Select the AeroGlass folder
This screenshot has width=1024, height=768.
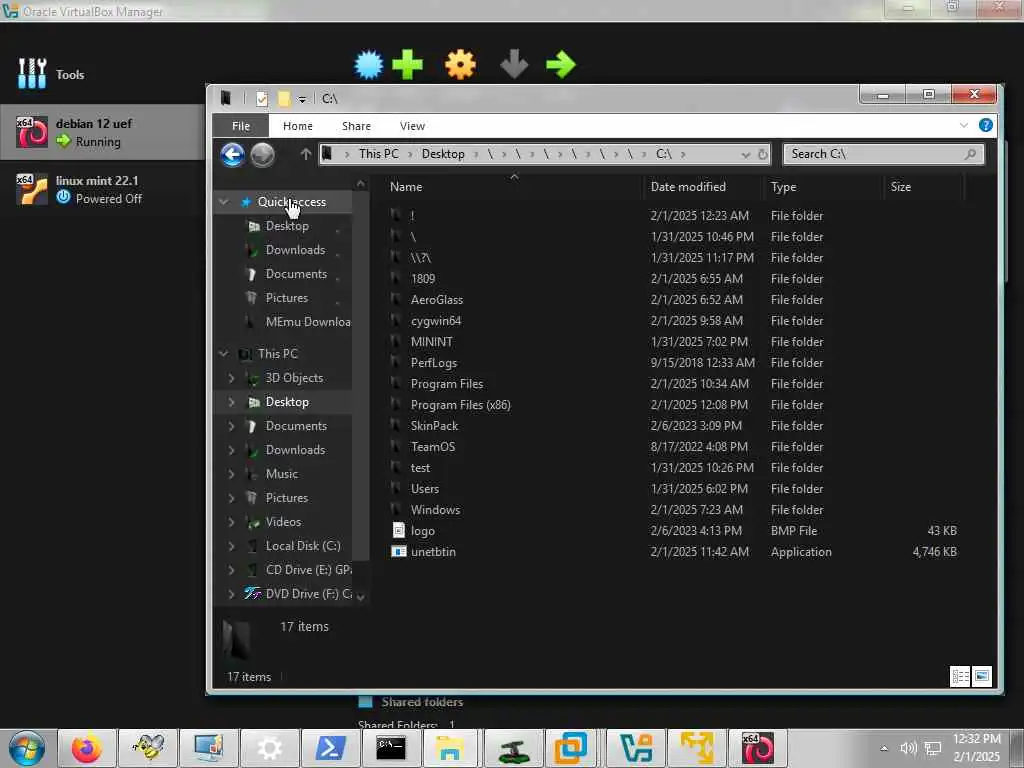click(436, 300)
